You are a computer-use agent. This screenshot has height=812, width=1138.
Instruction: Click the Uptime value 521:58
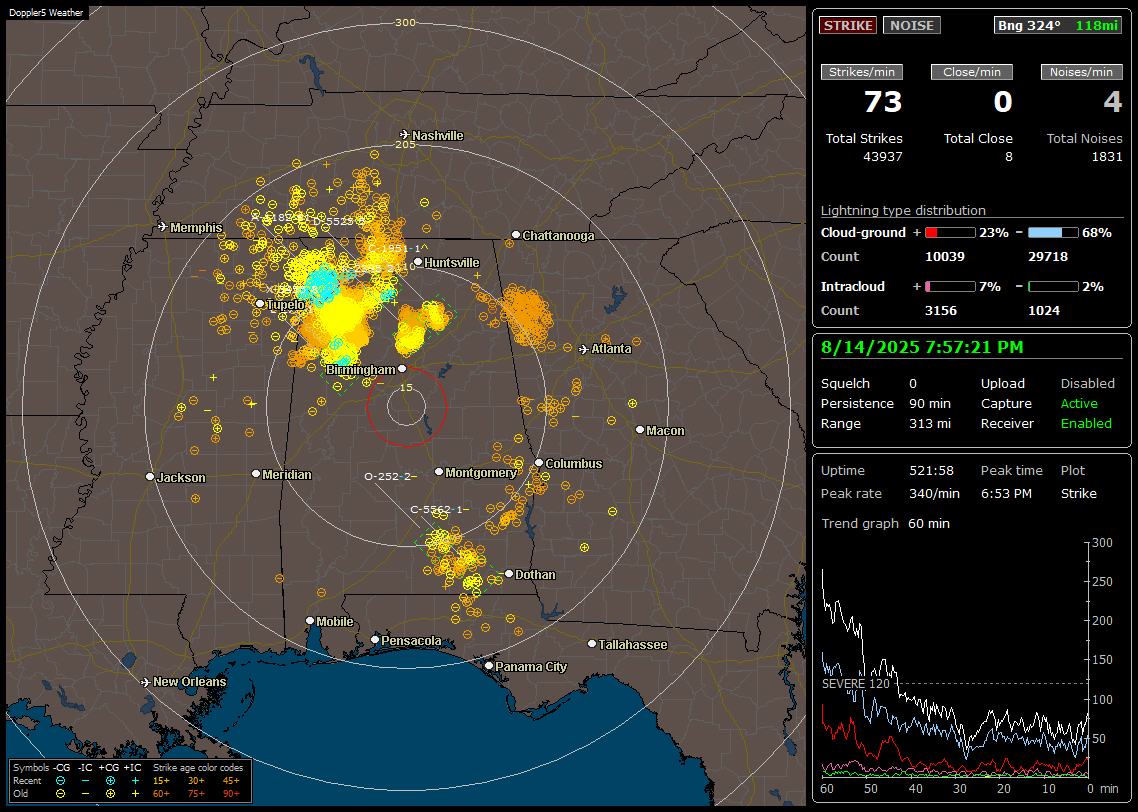[x=931, y=471]
